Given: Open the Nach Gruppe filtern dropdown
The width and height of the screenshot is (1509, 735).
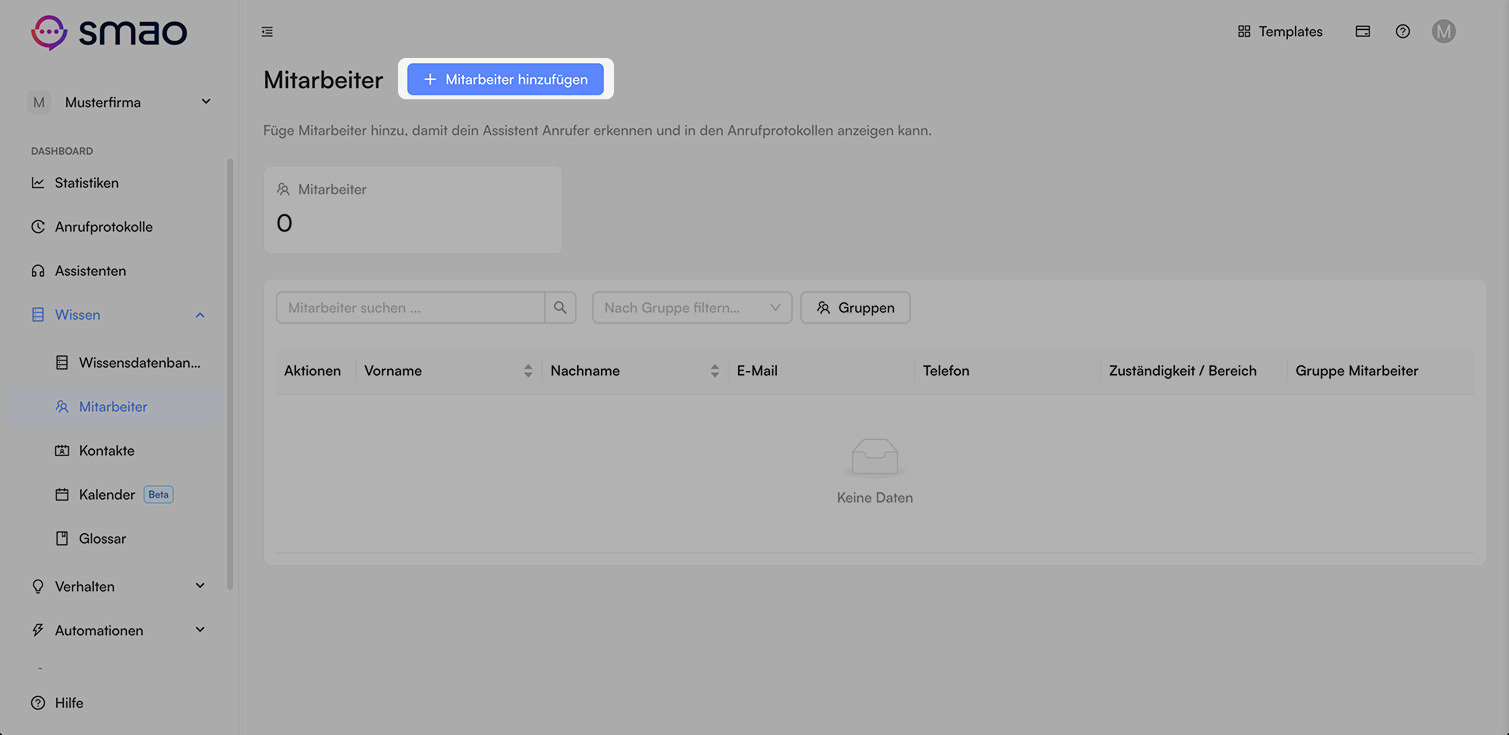Looking at the screenshot, I should [692, 308].
